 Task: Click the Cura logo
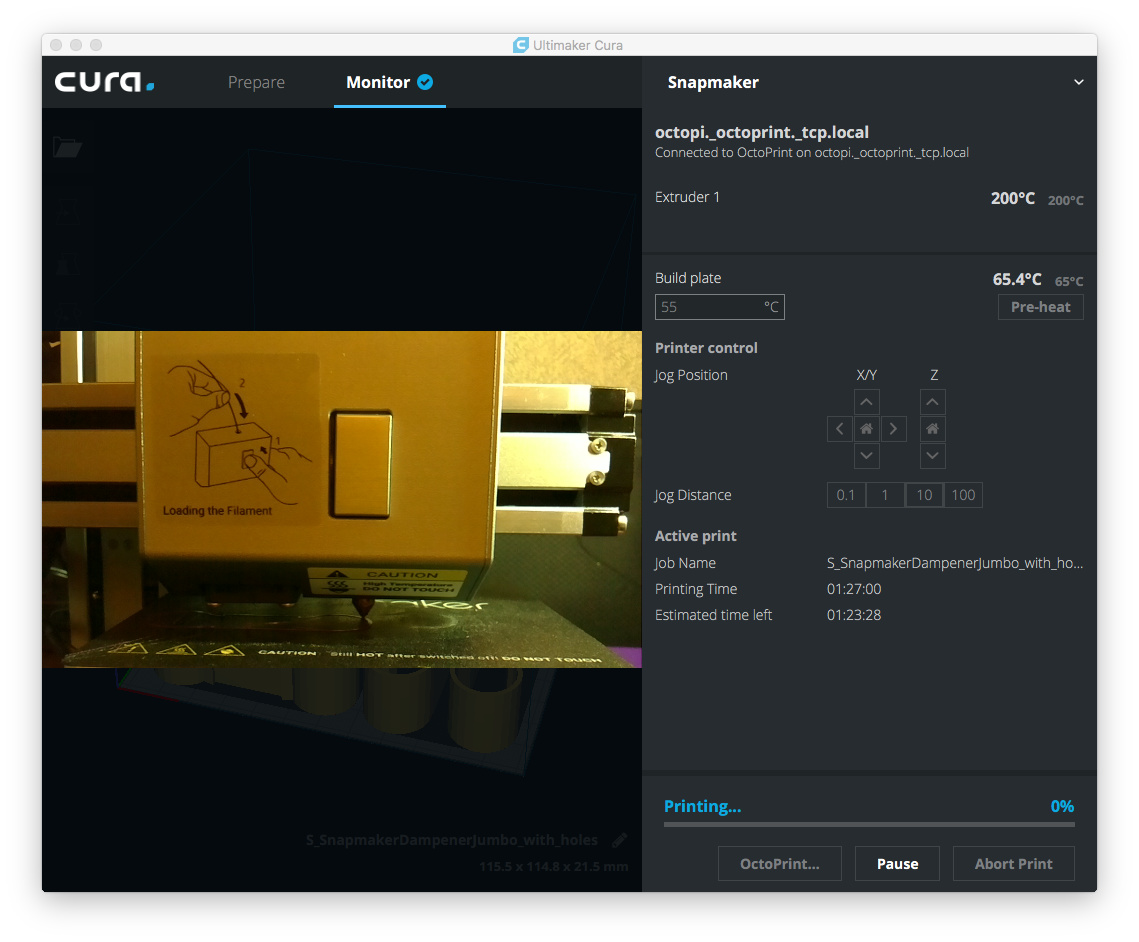pyautogui.click(x=105, y=82)
